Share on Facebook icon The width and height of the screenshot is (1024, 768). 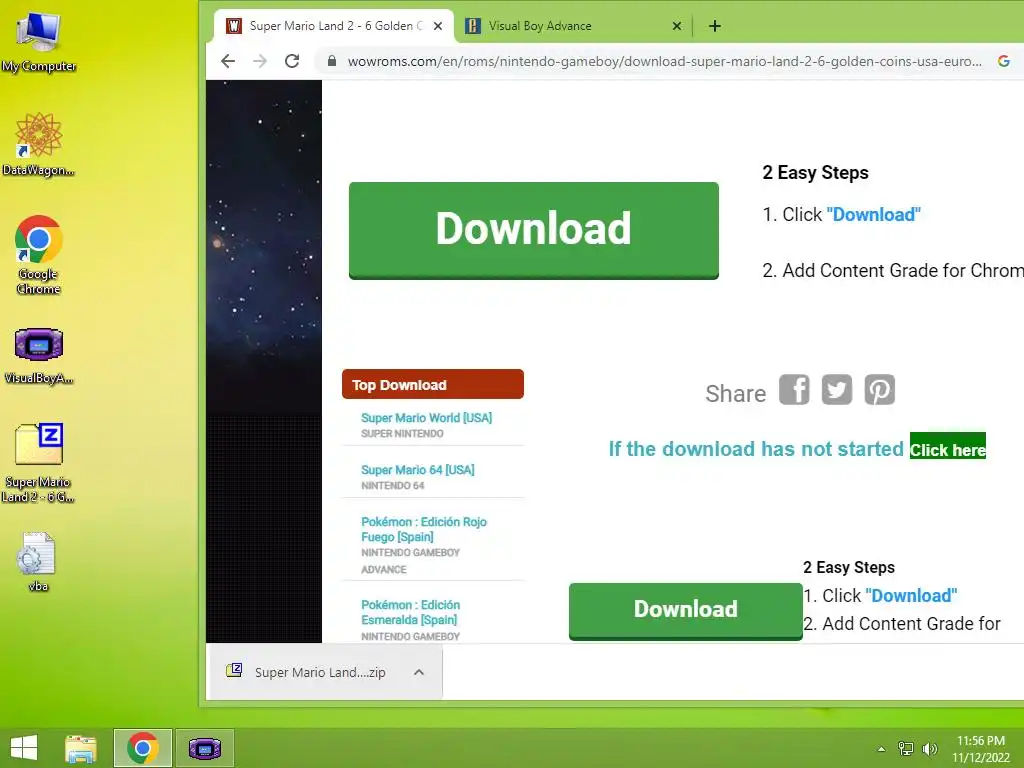click(794, 390)
